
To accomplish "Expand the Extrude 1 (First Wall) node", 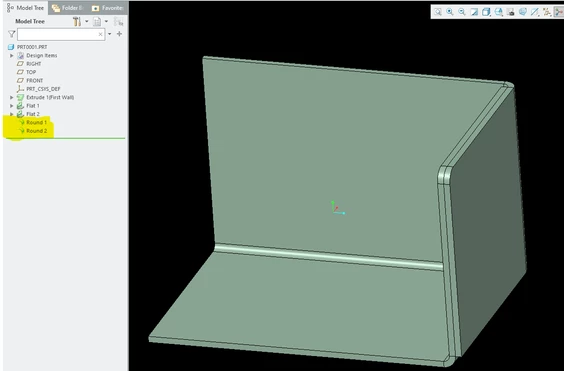I will coord(12,98).
